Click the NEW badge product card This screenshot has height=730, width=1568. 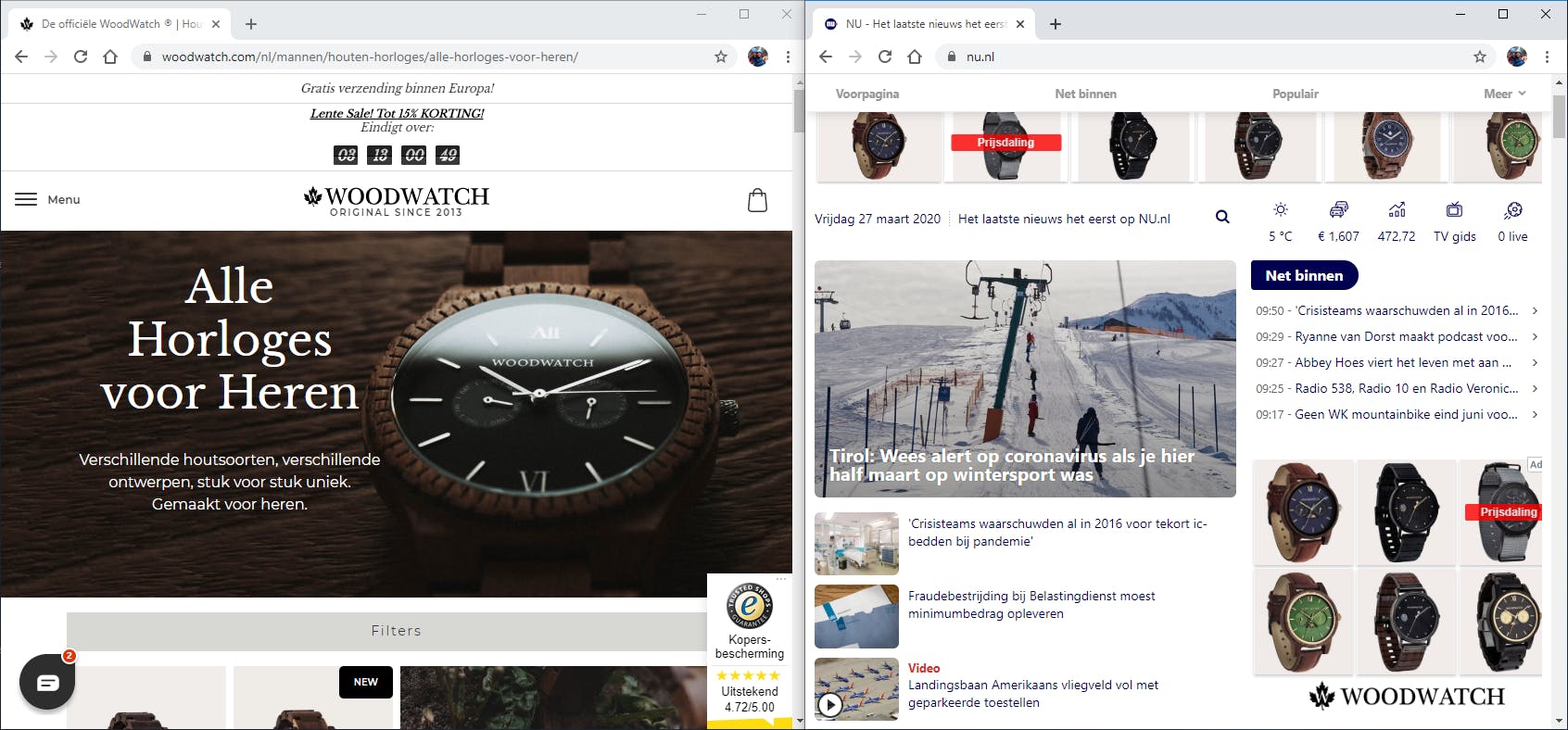tap(313, 697)
